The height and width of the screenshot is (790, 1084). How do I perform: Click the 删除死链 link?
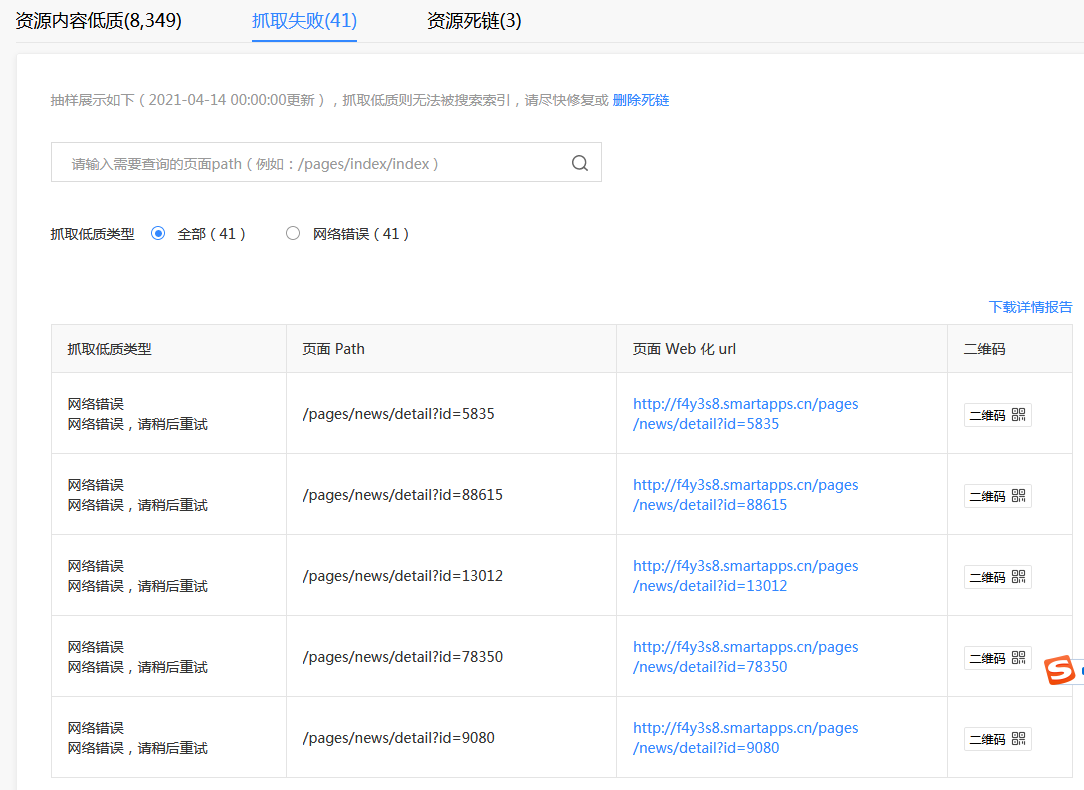(641, 100)
